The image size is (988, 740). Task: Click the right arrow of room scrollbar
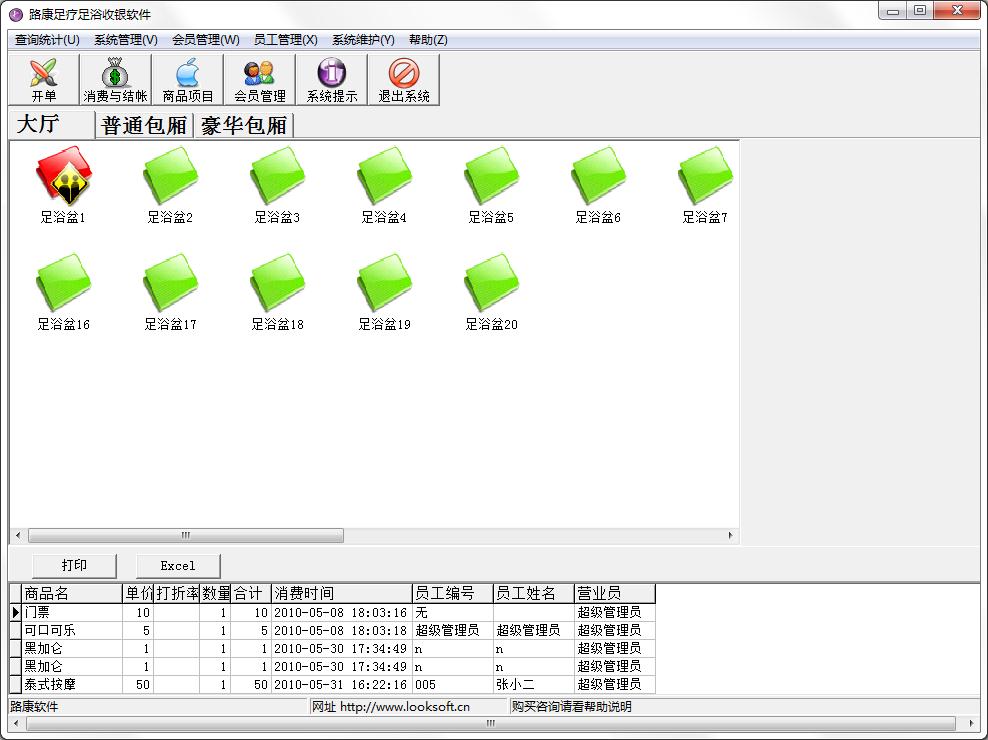pyautogui.click(x=730, y=536)
